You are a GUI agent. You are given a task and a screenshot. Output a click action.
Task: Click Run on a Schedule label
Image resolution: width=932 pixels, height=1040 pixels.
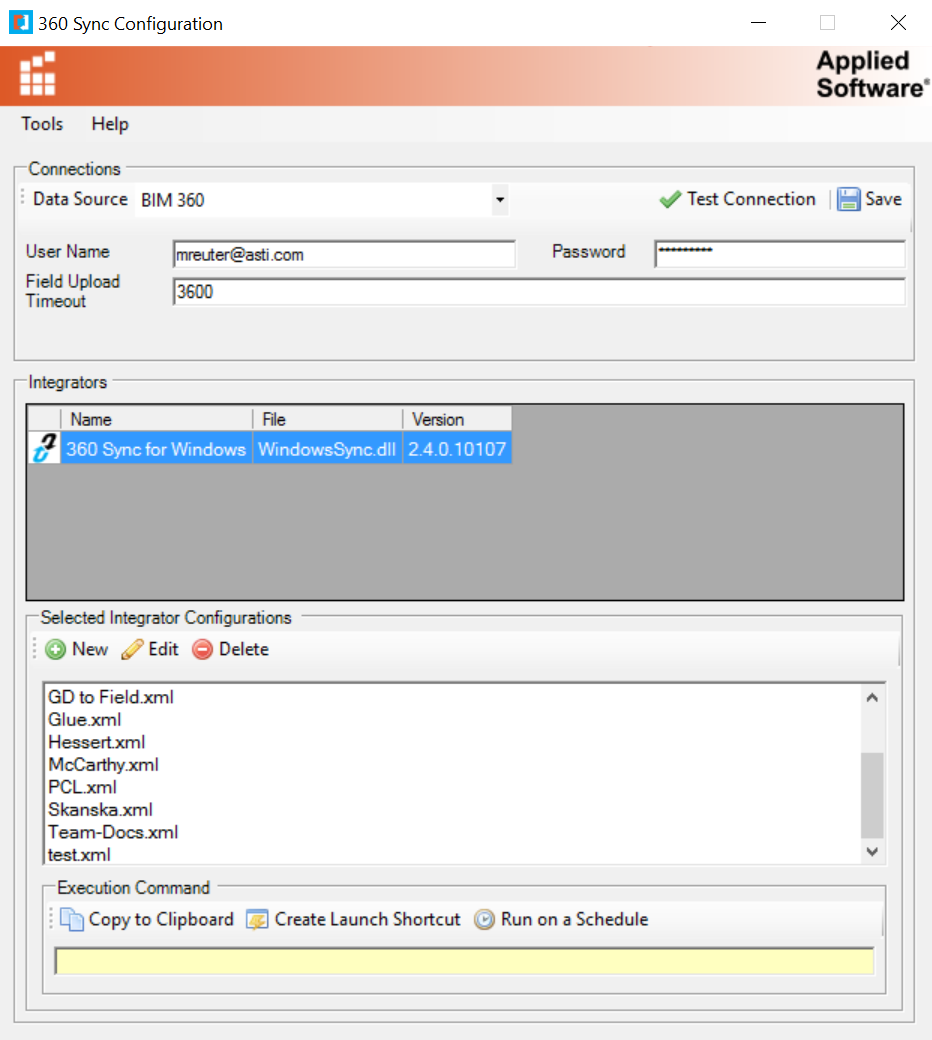[x=574, y=919]
